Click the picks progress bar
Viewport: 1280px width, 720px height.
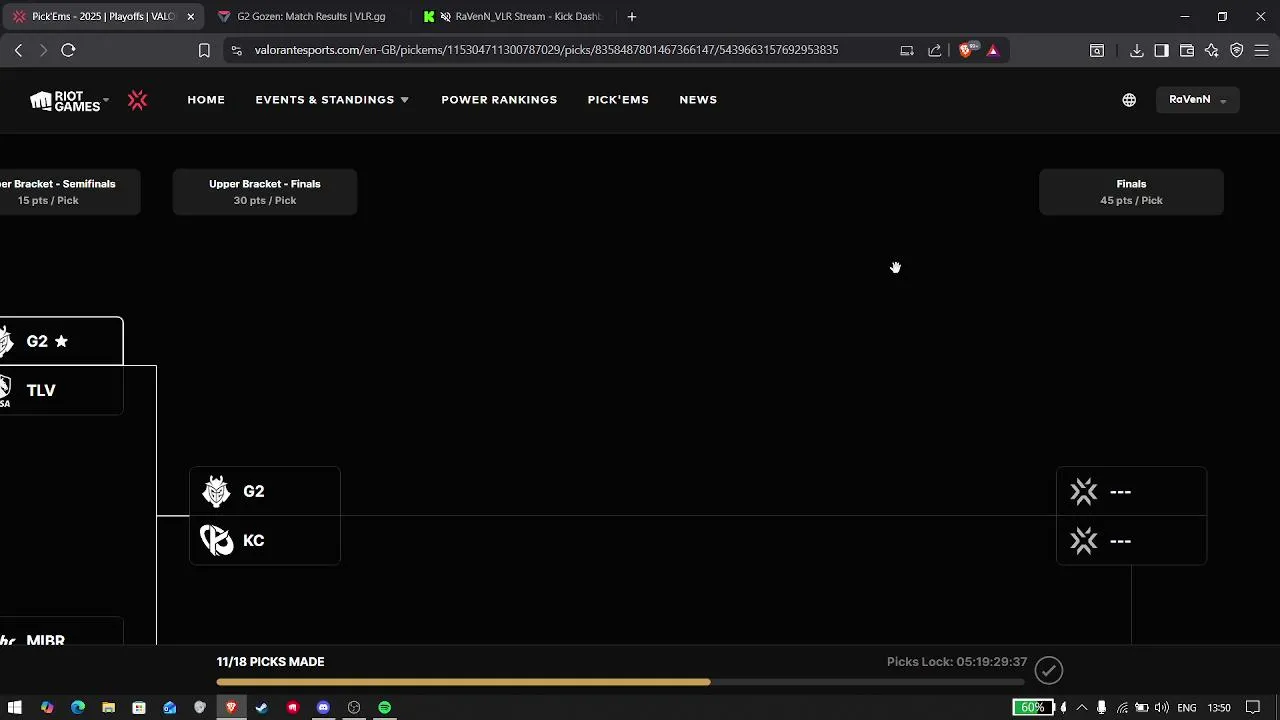click(x=620, y=683)
